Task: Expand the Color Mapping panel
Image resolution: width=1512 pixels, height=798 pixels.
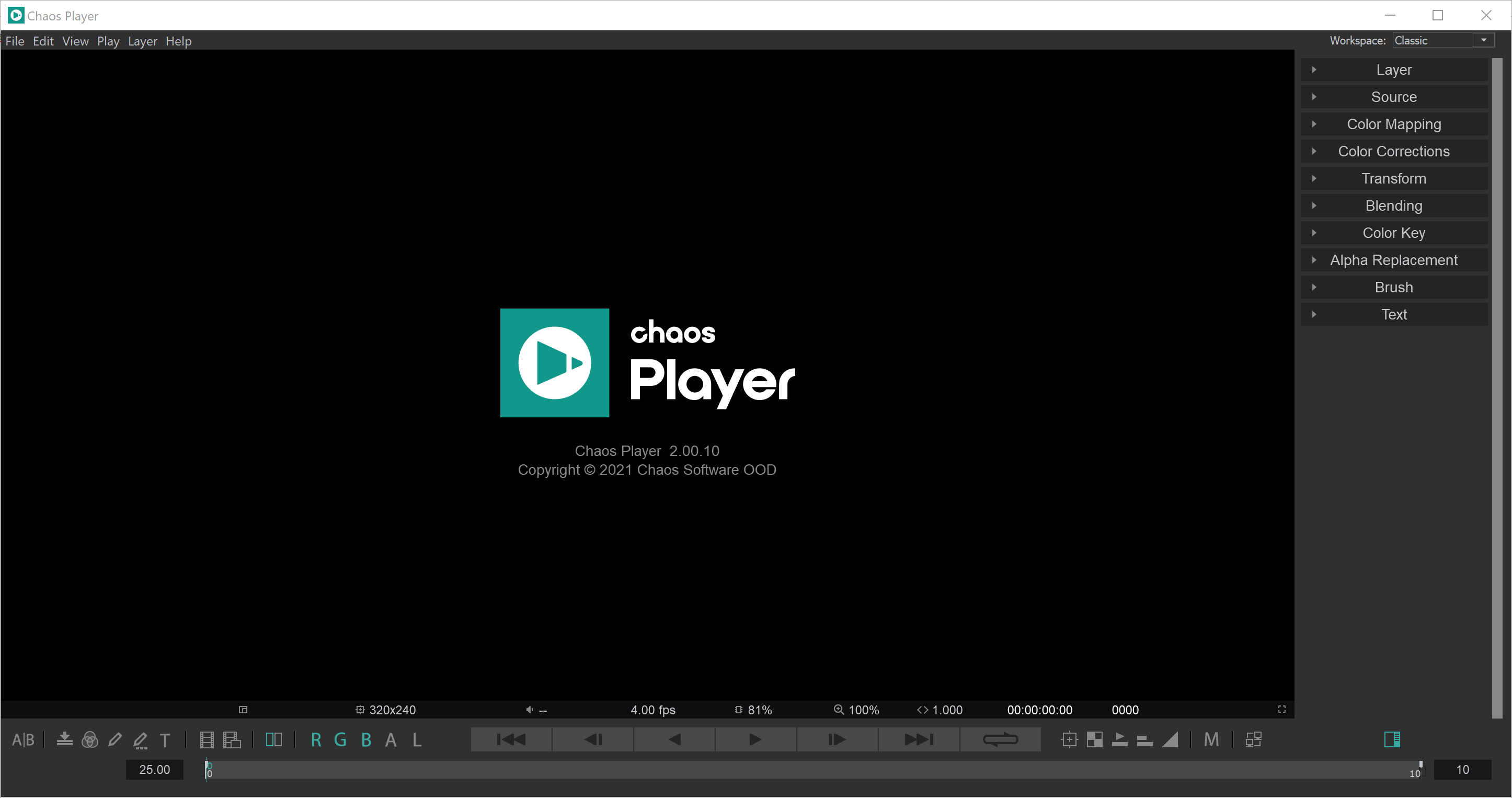Action: pyautogui.click(x=1394, y=124)
